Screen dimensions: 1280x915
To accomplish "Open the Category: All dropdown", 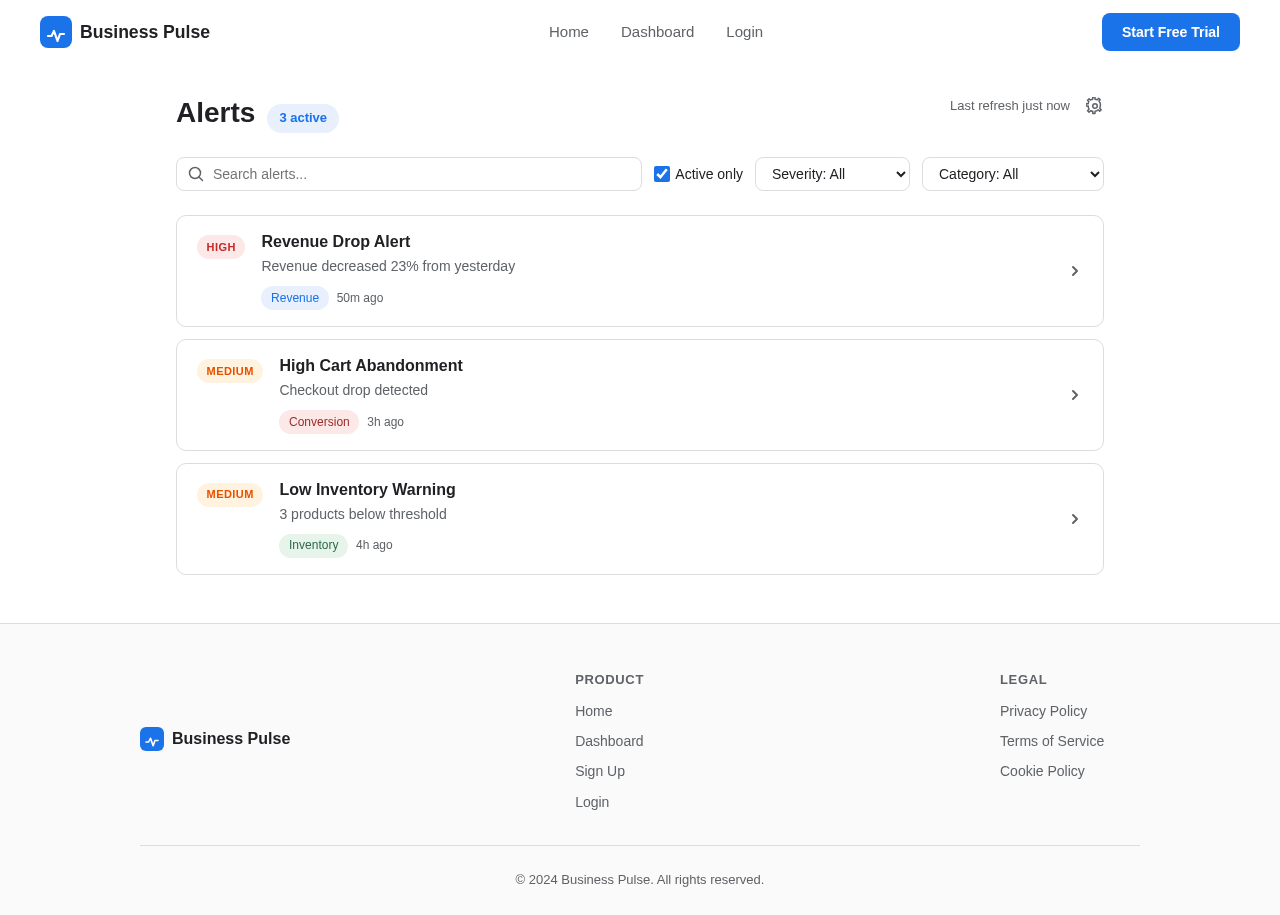I will 1013,174.
